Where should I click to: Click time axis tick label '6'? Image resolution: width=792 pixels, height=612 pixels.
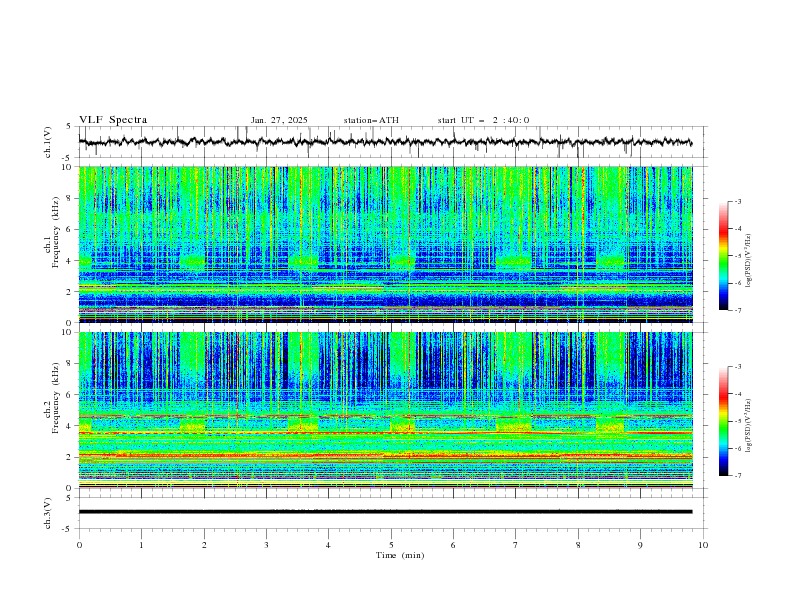coord(453,545)
